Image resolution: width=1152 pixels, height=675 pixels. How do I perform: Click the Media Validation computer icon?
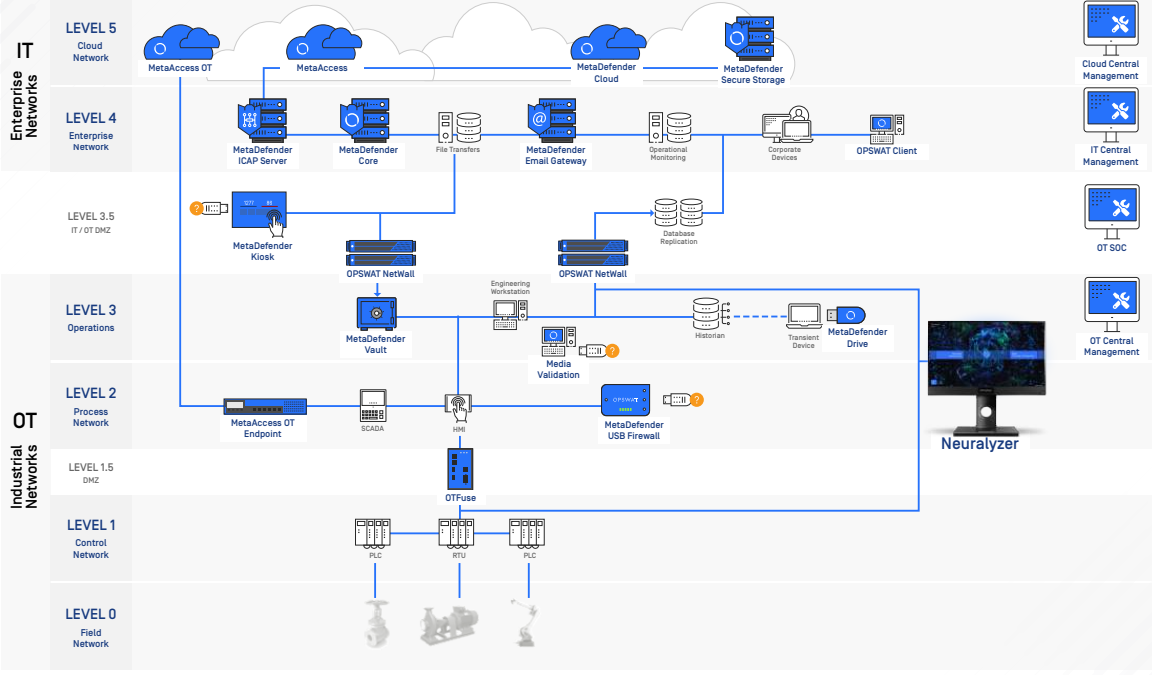(558, 342)
